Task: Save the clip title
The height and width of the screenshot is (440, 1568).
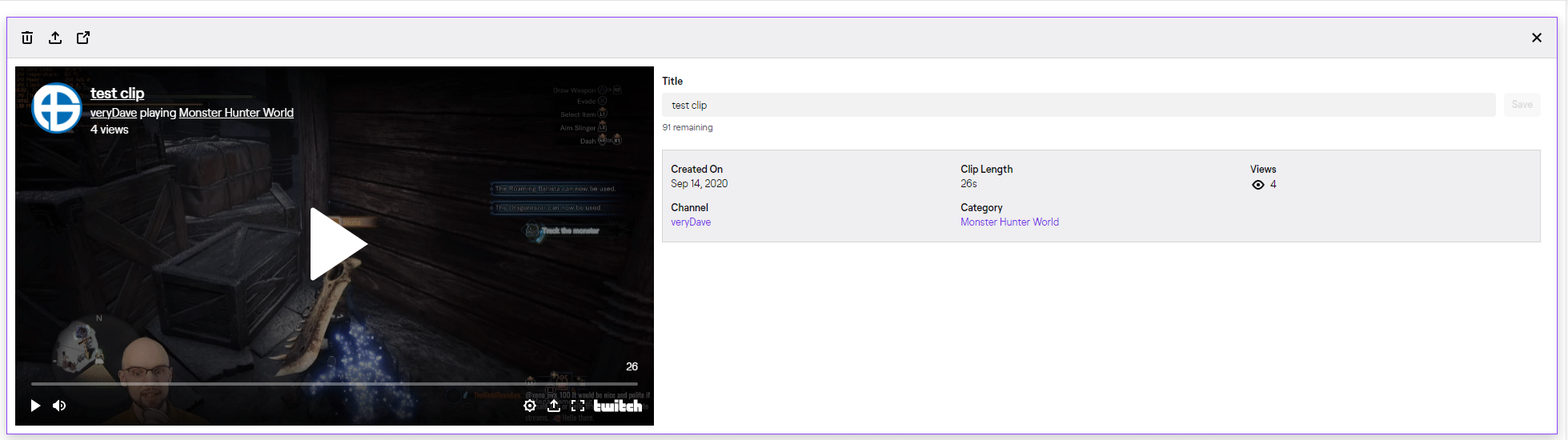Action: coord(1522,105)
